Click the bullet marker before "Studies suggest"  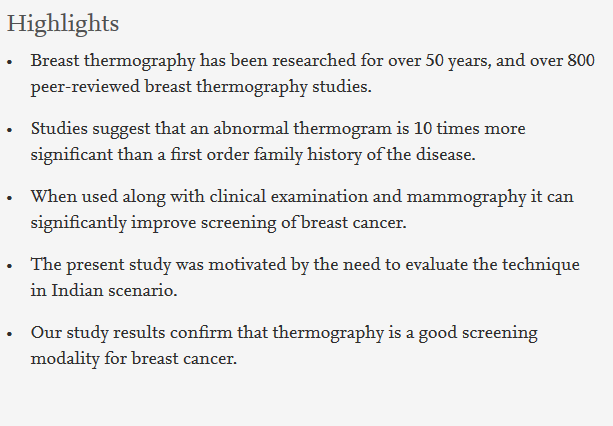[x=9, y=130]
